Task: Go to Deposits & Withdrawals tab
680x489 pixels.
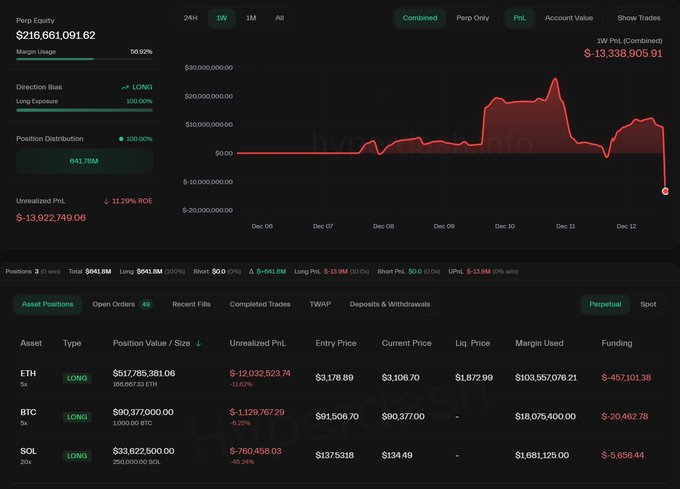Action: [x=390, y=304]
